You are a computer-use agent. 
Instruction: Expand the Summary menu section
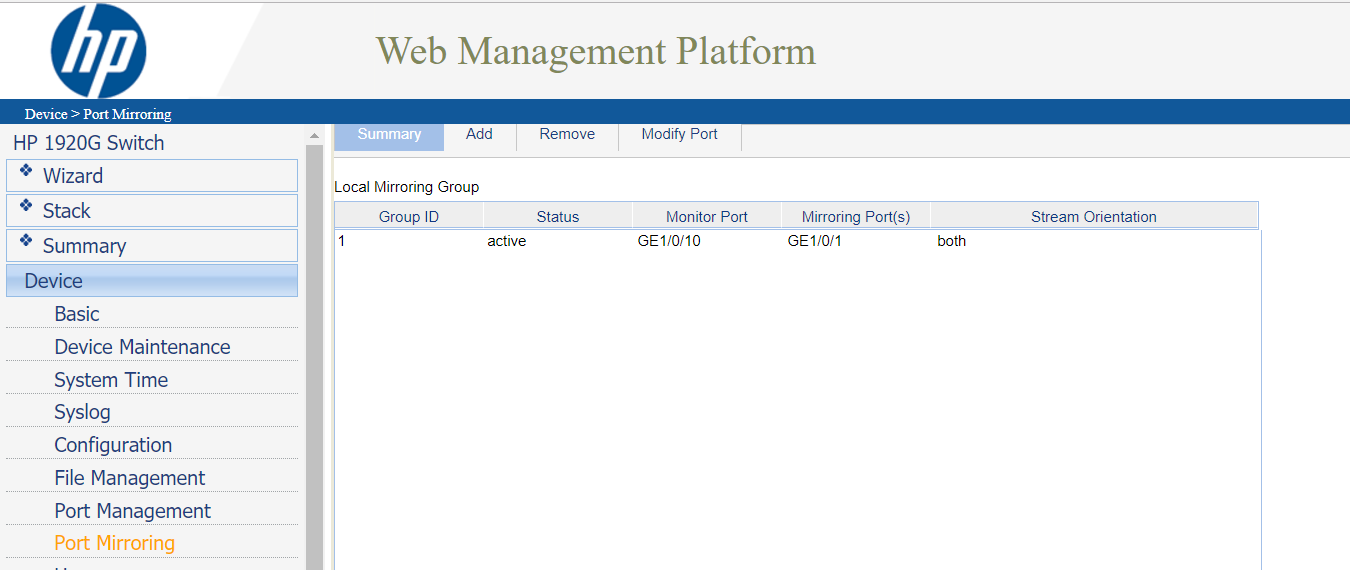[84, 246]
